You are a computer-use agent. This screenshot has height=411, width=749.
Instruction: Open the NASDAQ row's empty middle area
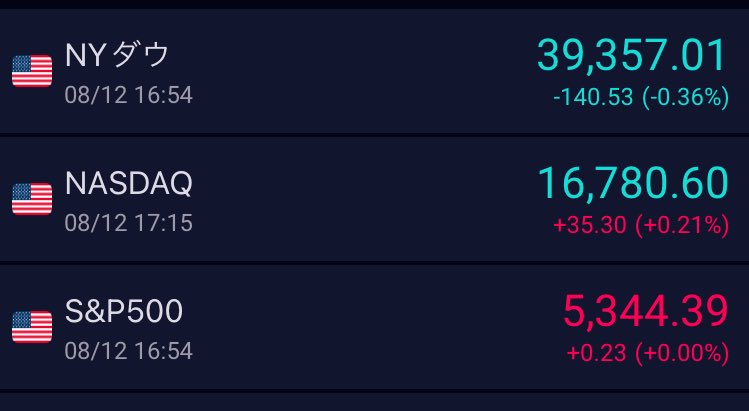(363, 199)
